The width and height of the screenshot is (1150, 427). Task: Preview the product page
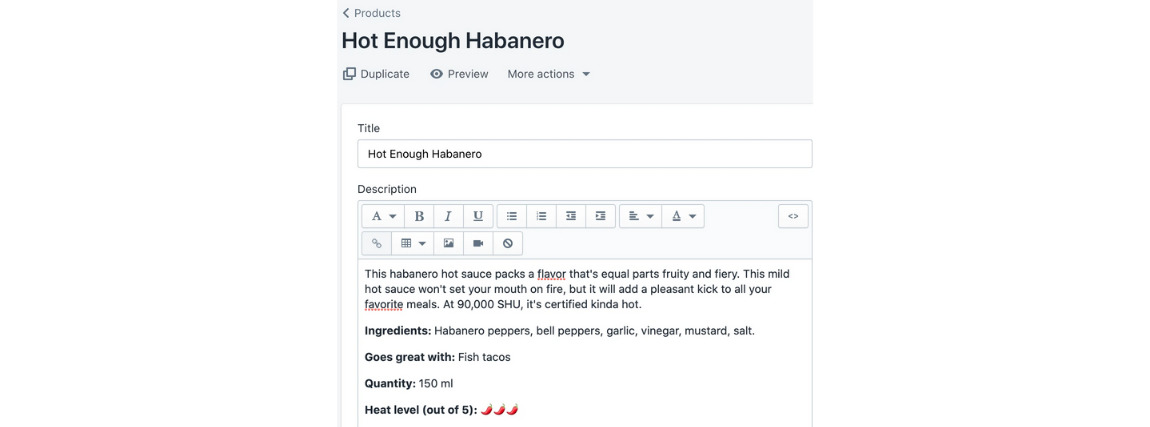coord(459,74)
